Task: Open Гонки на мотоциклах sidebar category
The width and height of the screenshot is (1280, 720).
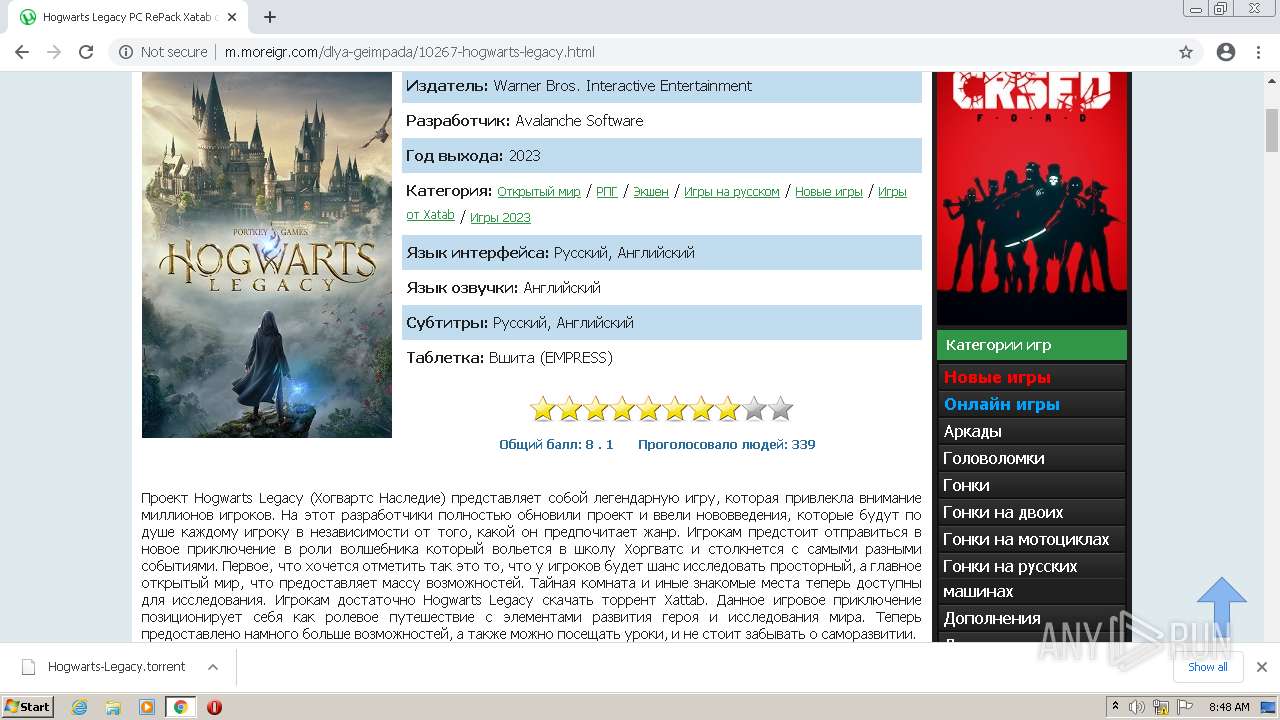Action: pyautogui.click(x=1032, y=539)
